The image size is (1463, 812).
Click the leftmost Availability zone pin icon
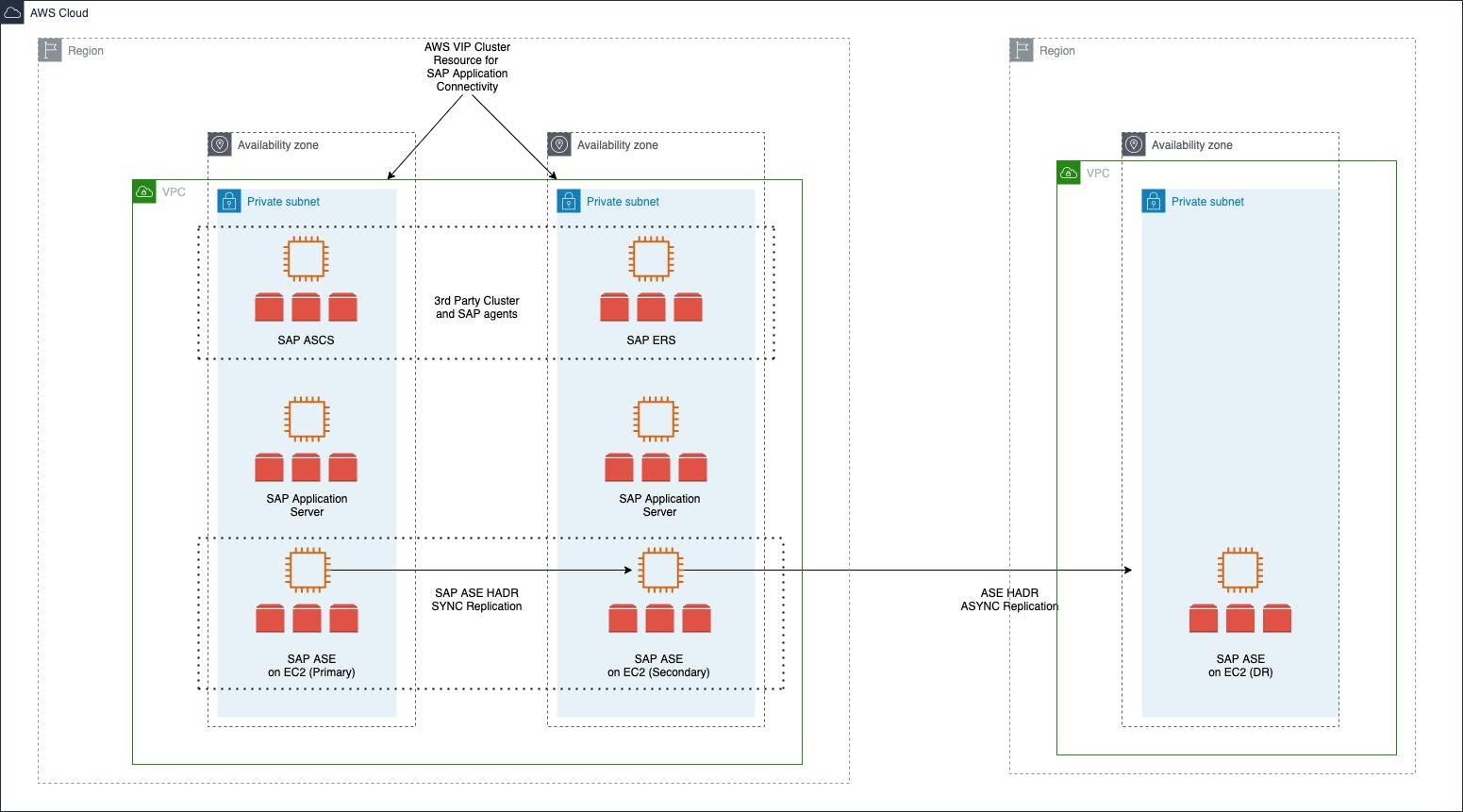(x=220, y=144)
